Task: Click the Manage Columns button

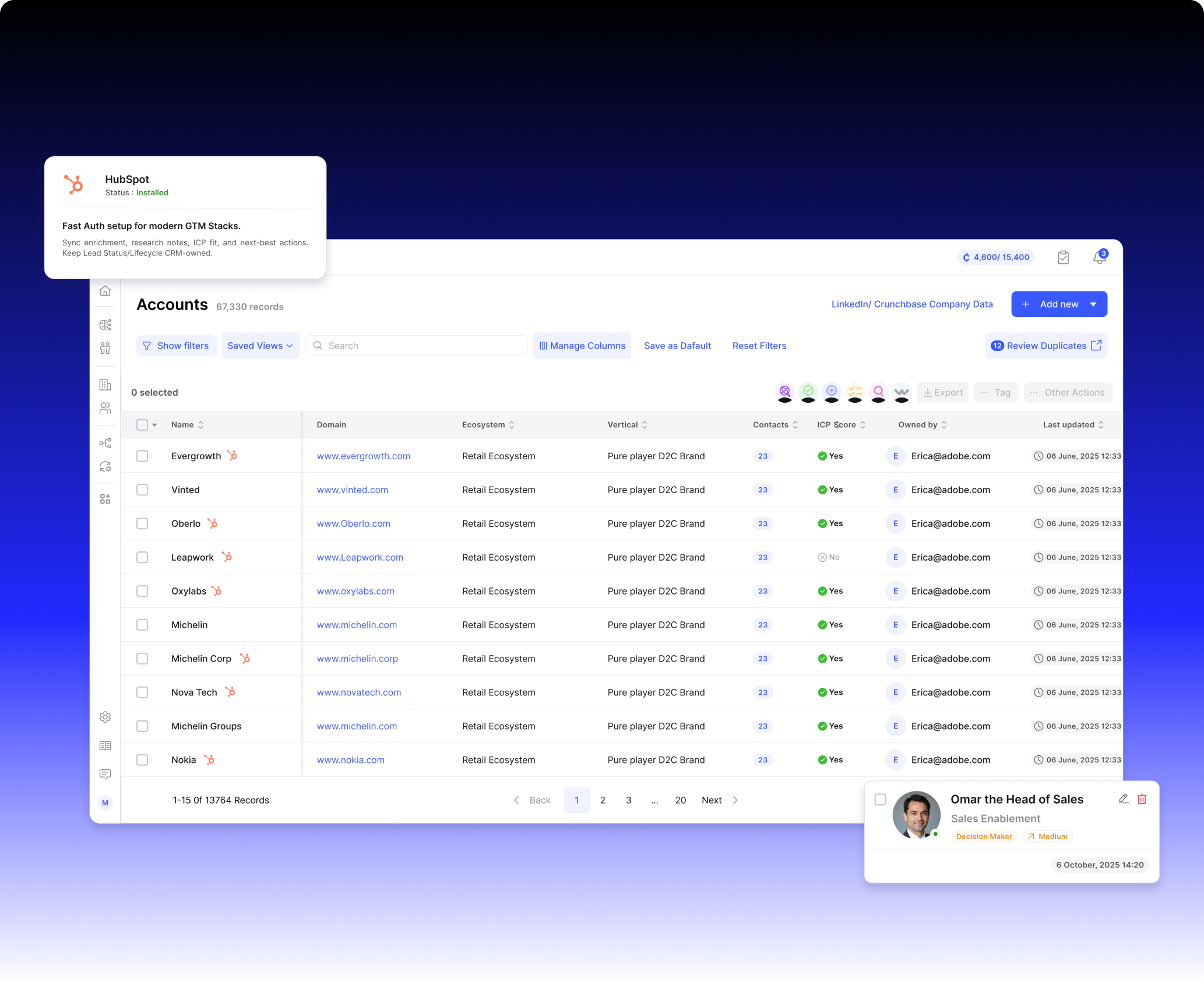Action: click(582, 346)
